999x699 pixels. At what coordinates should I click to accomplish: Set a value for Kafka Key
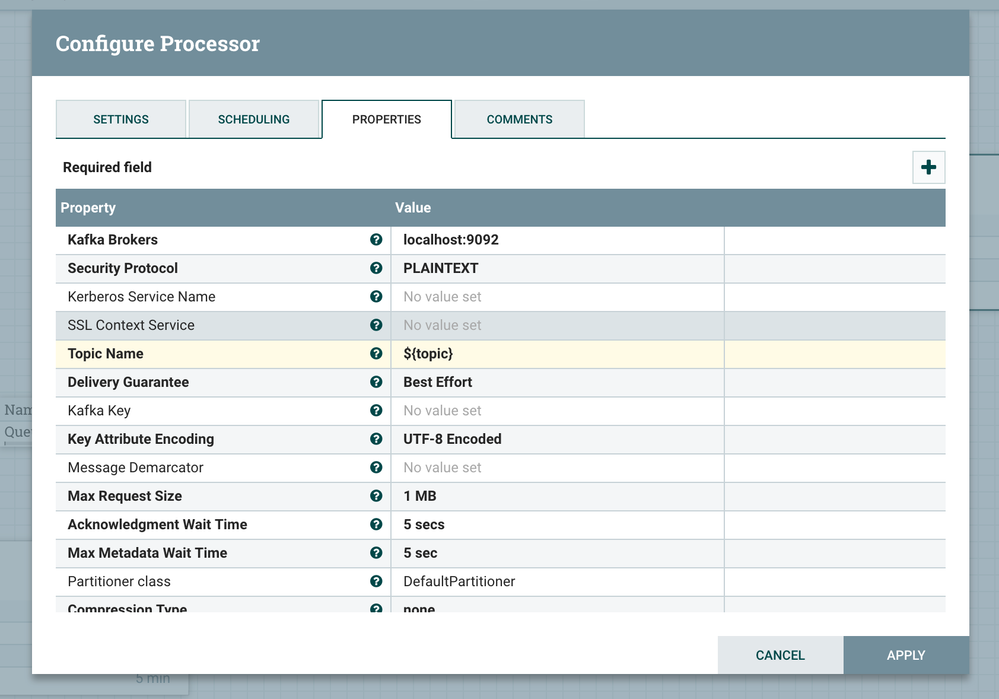pos(556,411)
